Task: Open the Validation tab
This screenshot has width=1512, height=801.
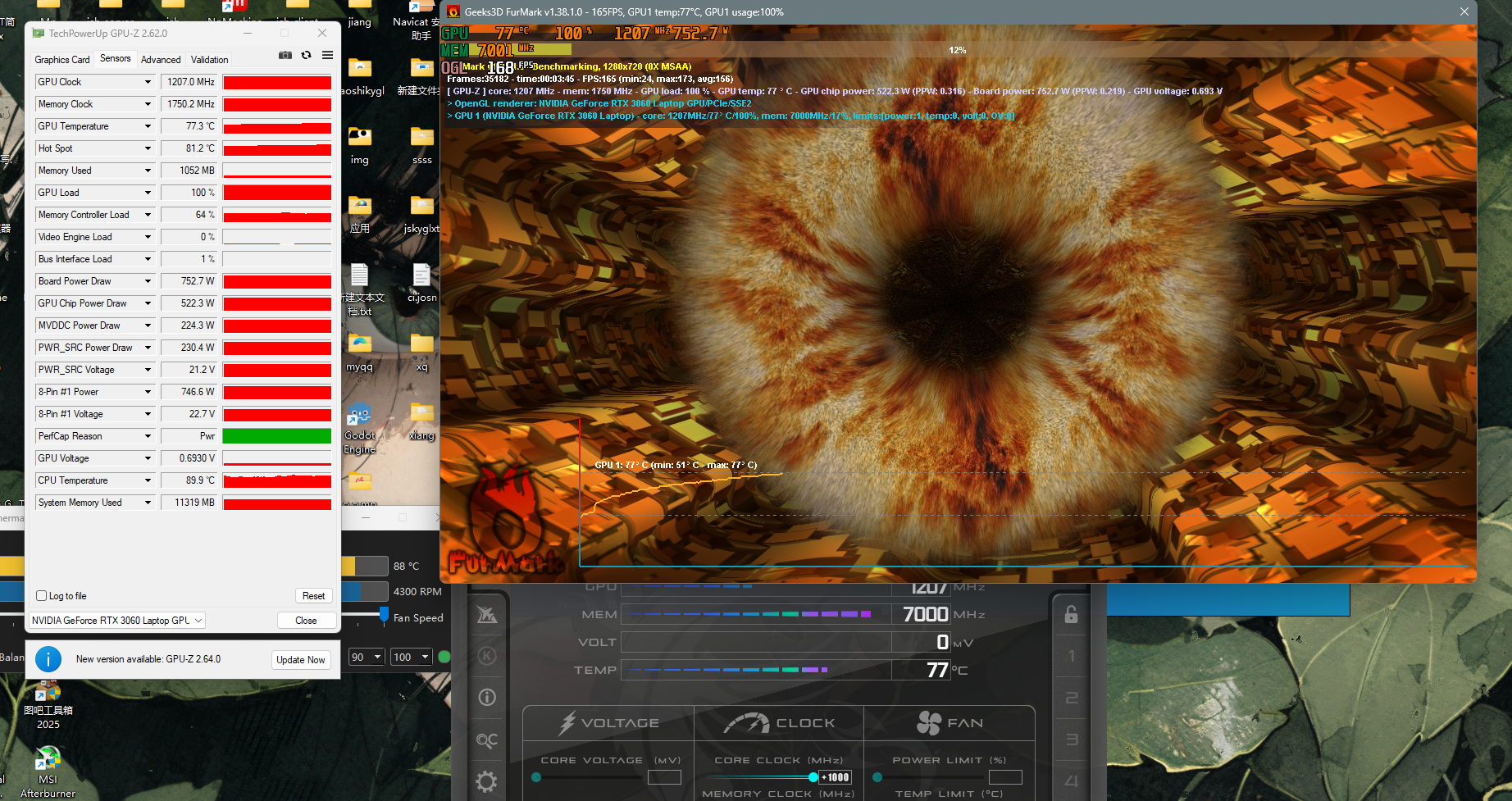Action: coord(210,60)
